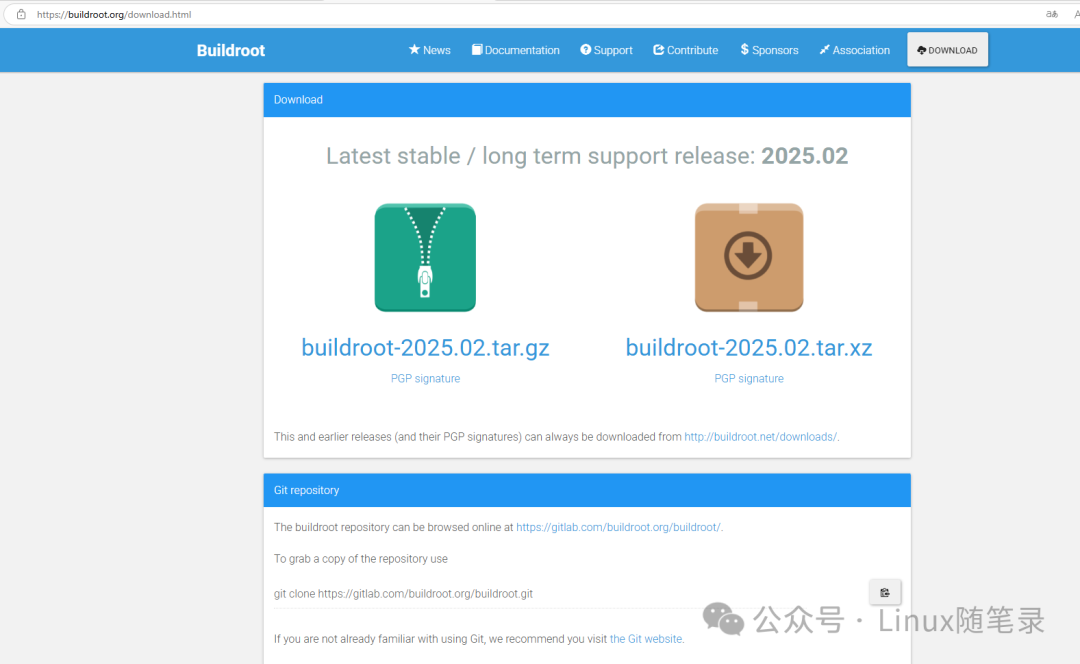Click the book icon beside Documentation
The height and width of the screenshot is (664, 1080).
[477, 50]
